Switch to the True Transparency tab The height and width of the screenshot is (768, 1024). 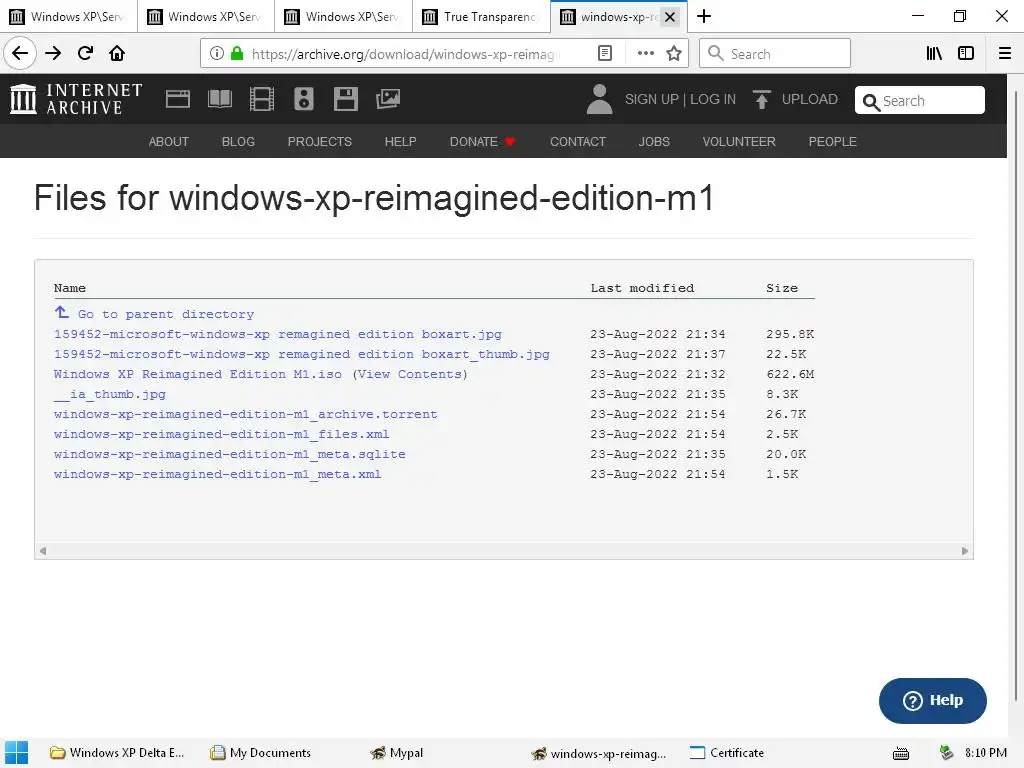click(481, 16)
